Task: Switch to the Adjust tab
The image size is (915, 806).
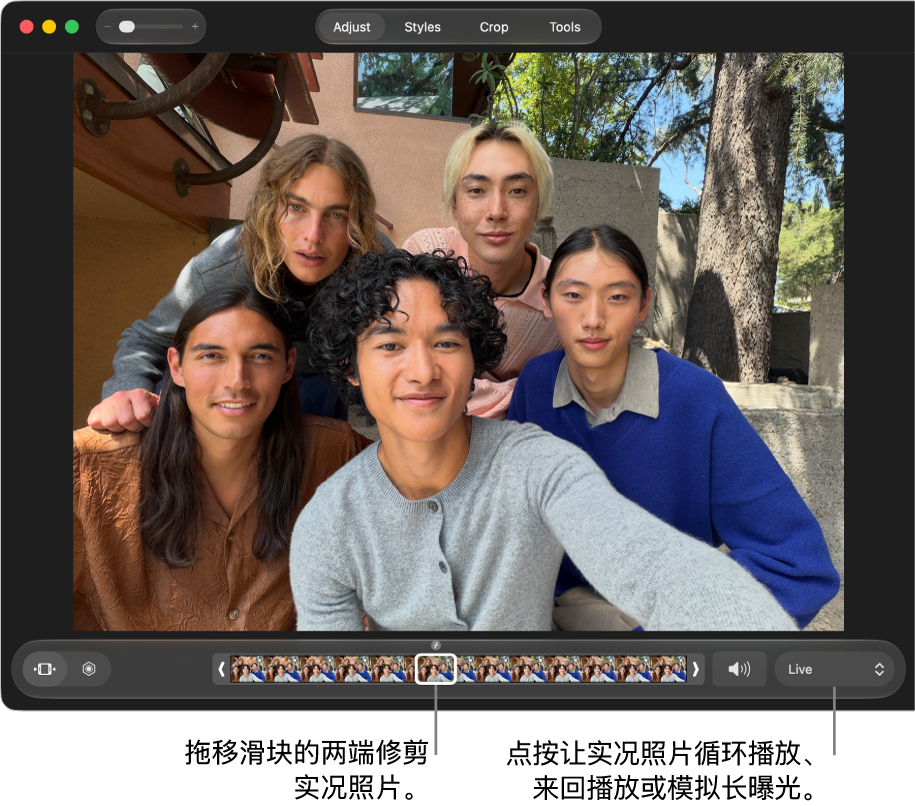Action: pyautogui.click(x=351, y=27)
